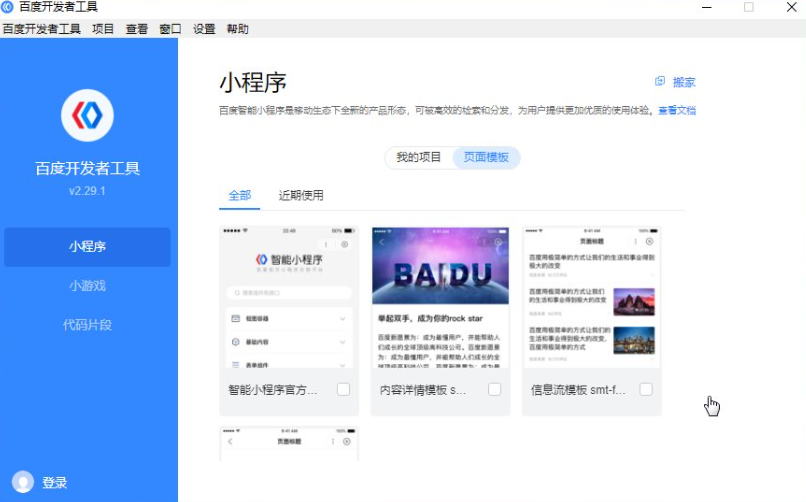806x502 pixels.
Task: Click the 信息流模板 smt-f... template name
Action: (x=578, y=390)
